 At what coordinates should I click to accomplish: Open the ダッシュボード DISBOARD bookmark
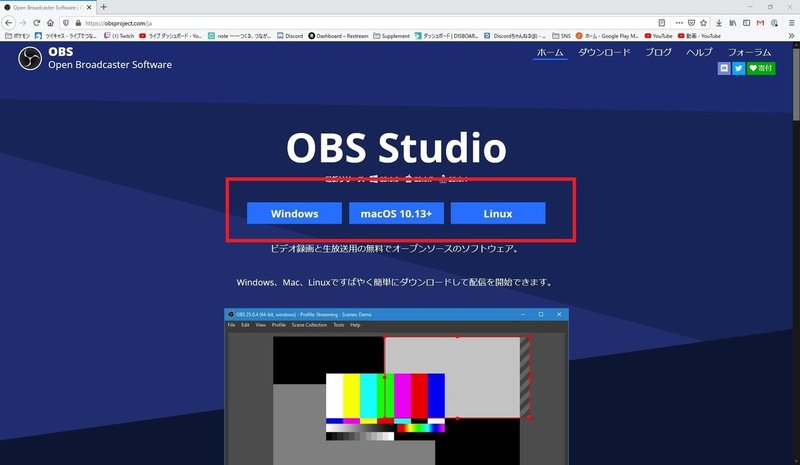446,36
